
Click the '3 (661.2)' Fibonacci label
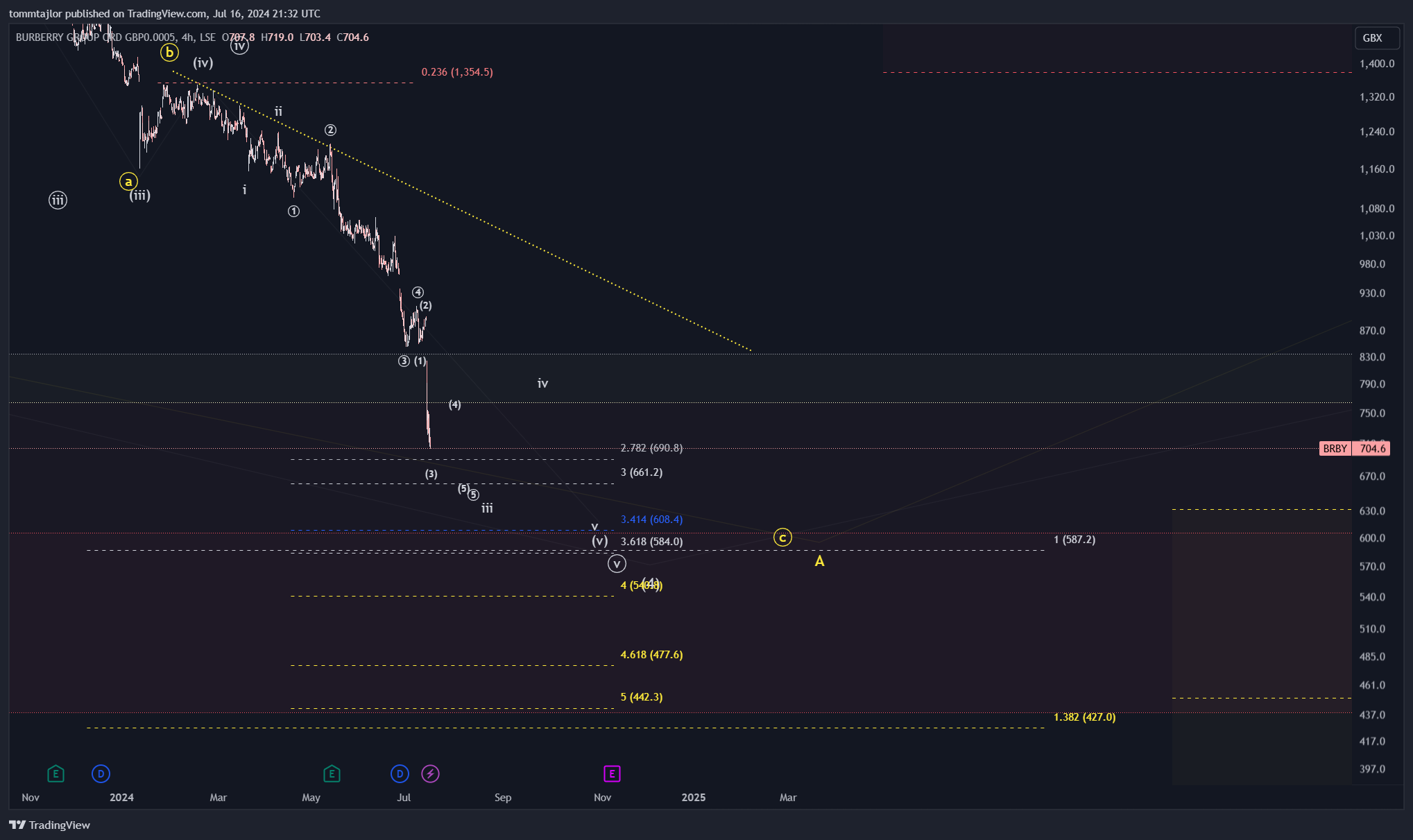click(x=642, y=472)
